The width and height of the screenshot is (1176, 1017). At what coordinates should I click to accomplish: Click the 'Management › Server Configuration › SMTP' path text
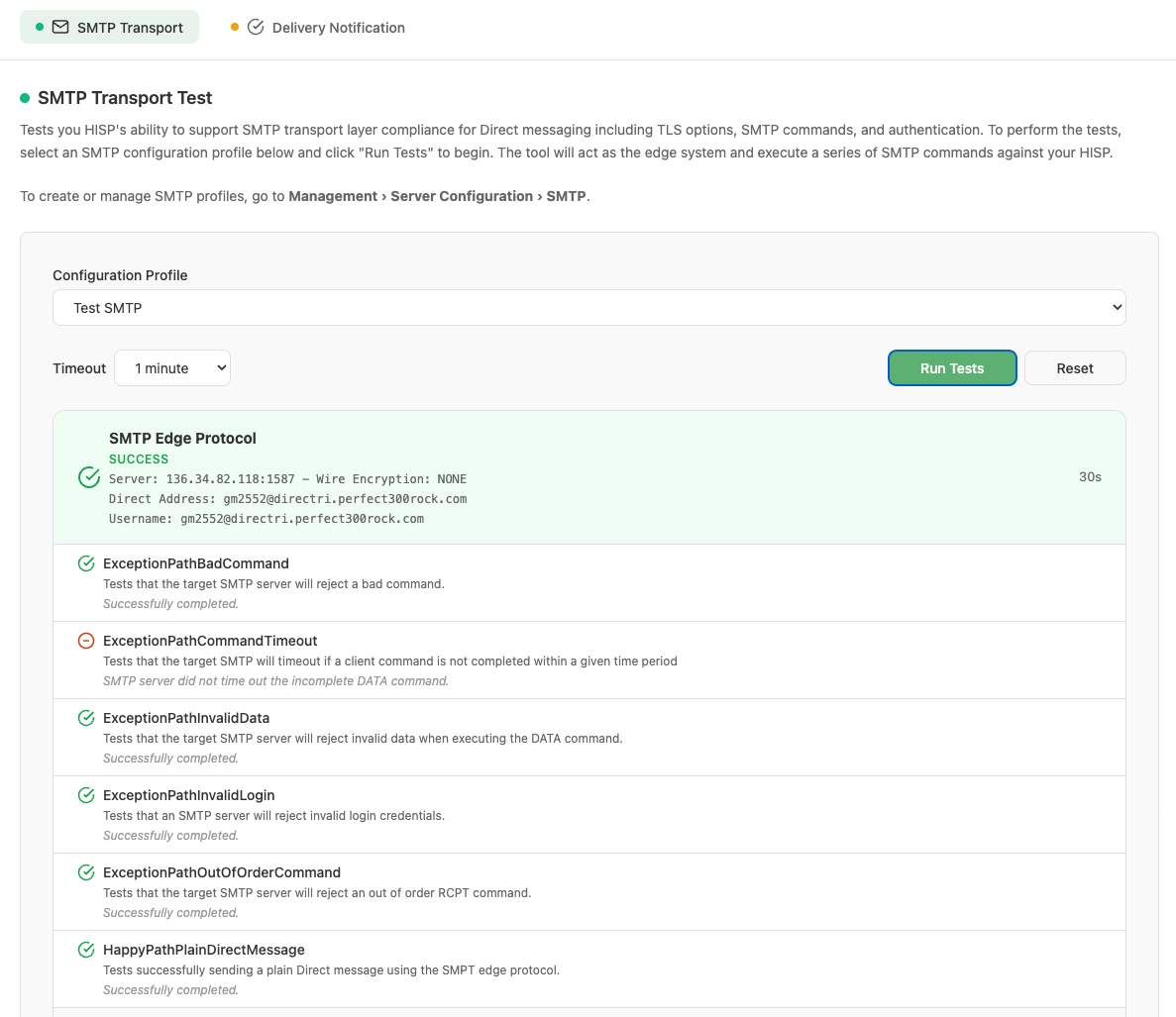click(x=439, y=196)
